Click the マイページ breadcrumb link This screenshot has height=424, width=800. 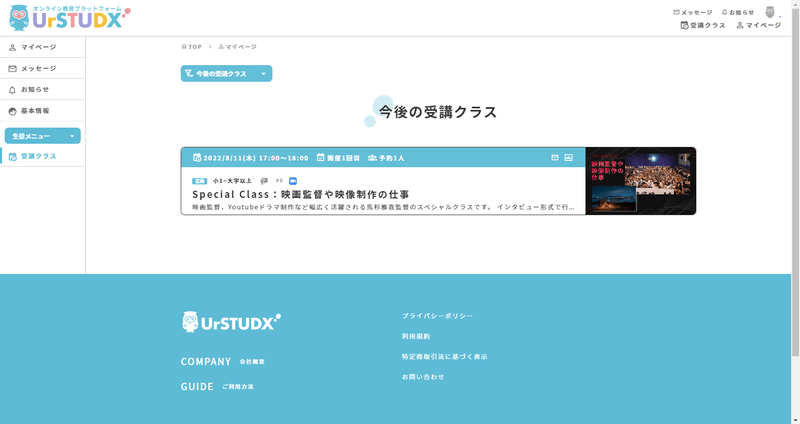(237, 46)
